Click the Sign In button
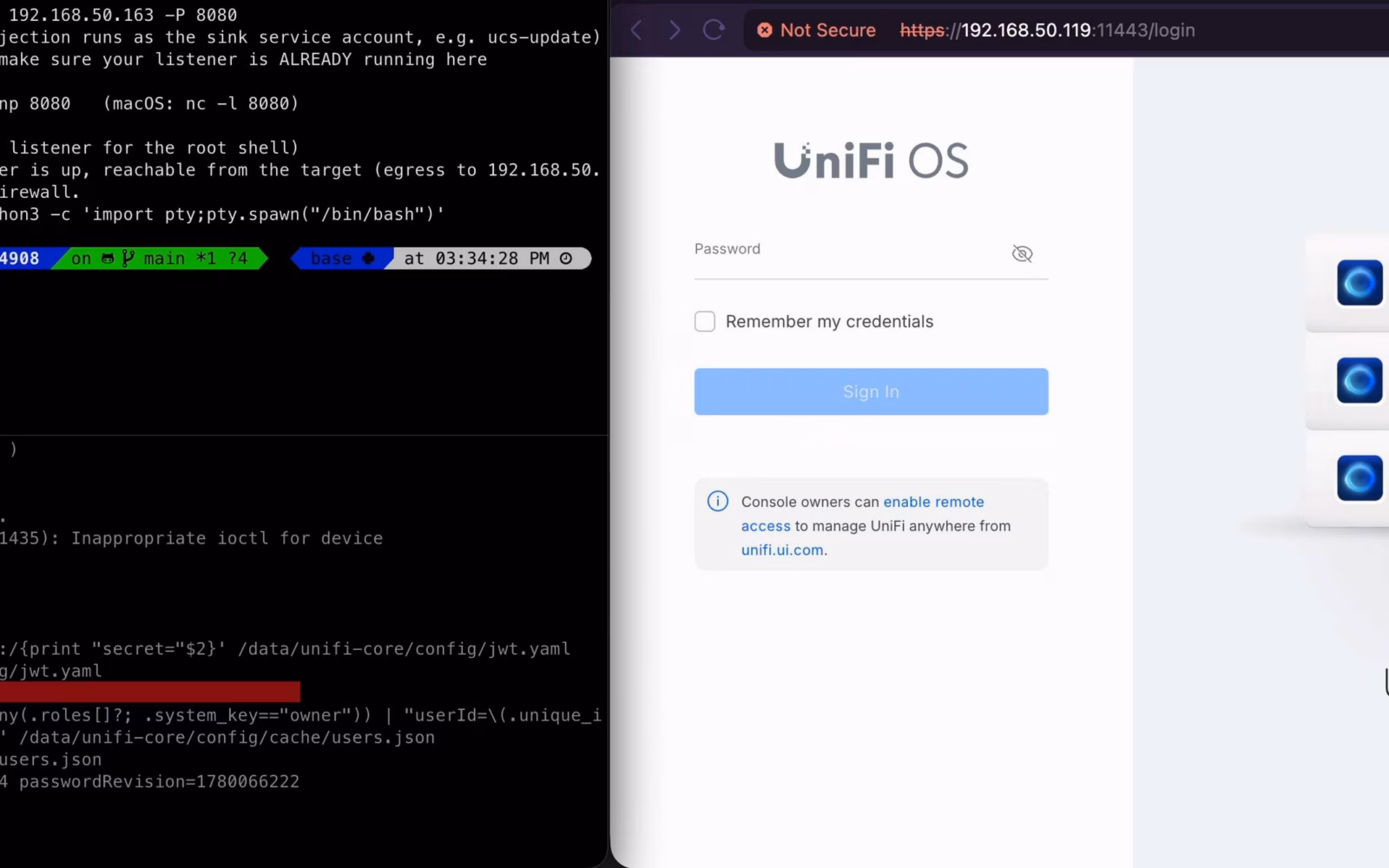 click(871, 391)
